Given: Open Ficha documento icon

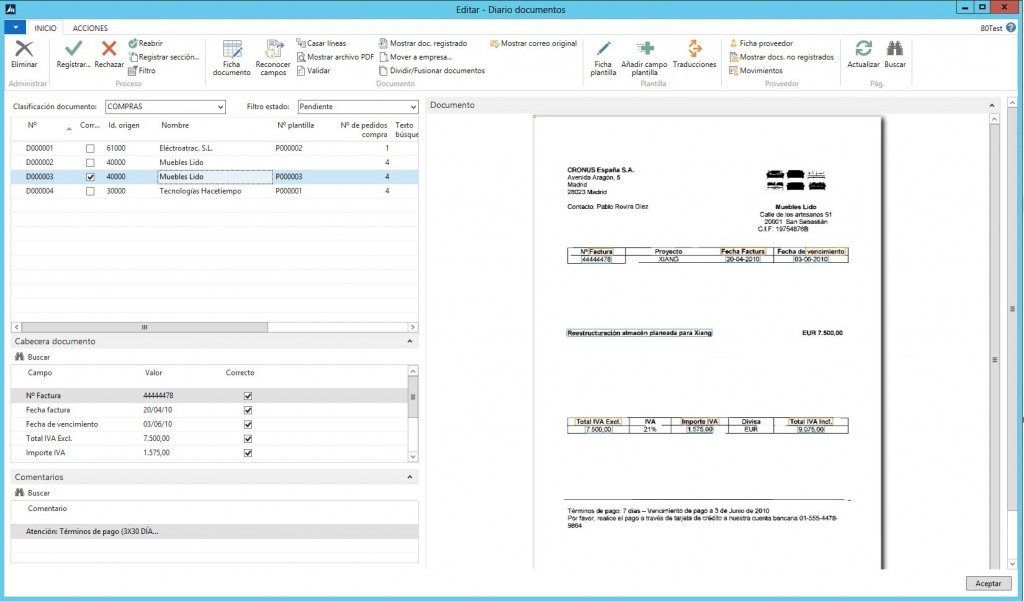Looking at the screenshot, I should click(232, 49).
